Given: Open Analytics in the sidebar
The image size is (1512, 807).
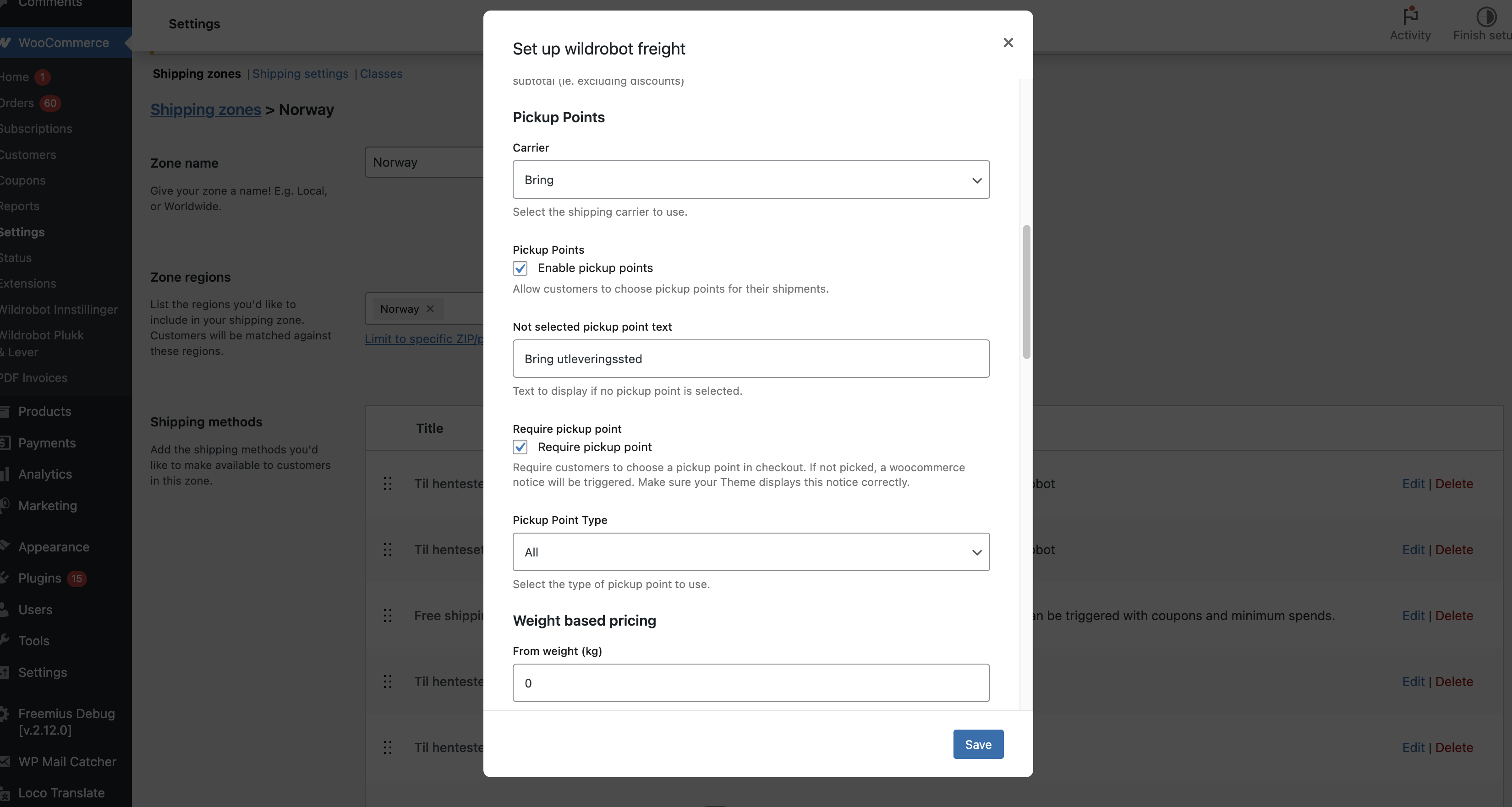Looking at the screenshot, I should [x=45, y=474].
